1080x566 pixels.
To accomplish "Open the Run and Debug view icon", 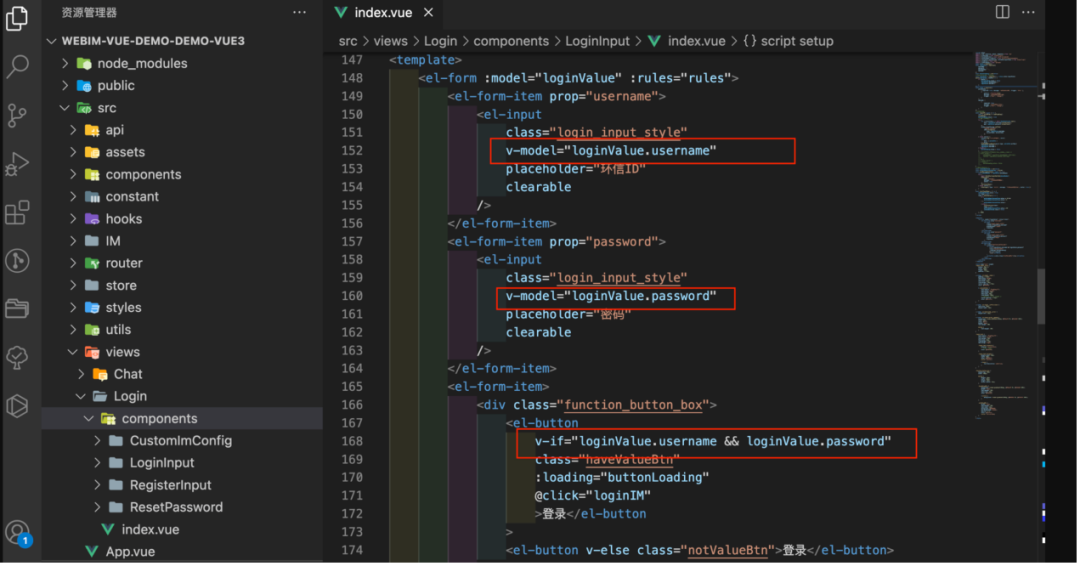I will point(17,164).
